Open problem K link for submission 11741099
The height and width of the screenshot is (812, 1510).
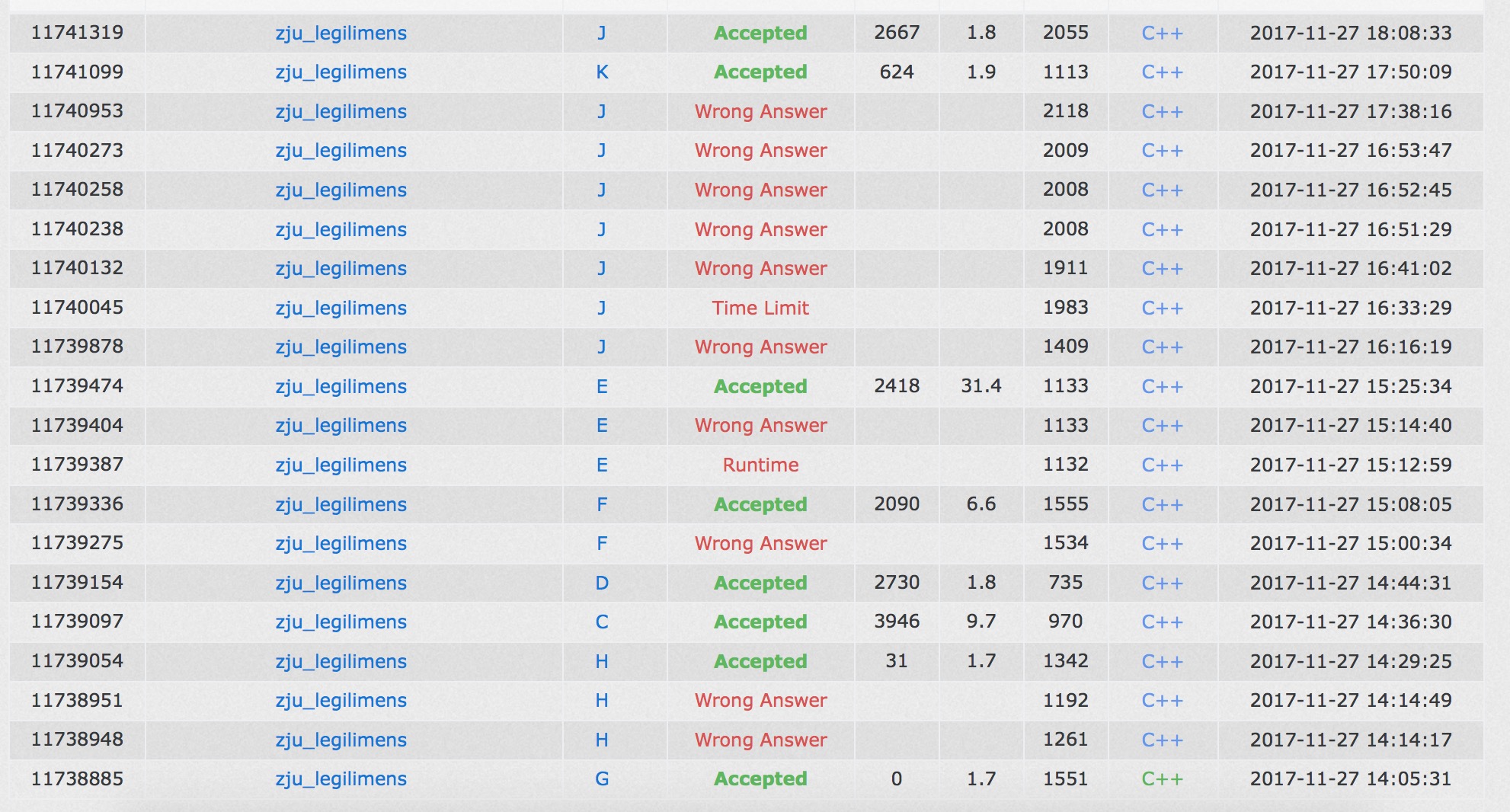(x=601, y=72)
